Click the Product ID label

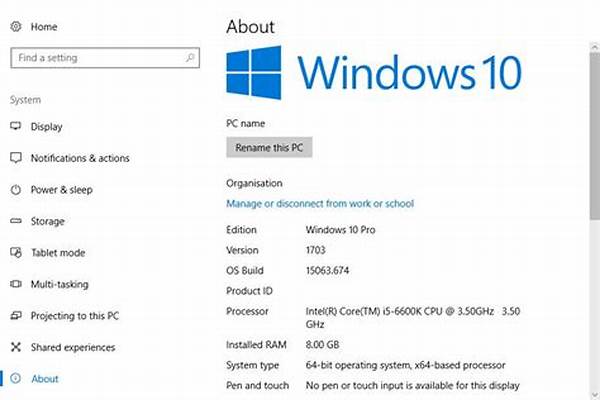[249, 291]
